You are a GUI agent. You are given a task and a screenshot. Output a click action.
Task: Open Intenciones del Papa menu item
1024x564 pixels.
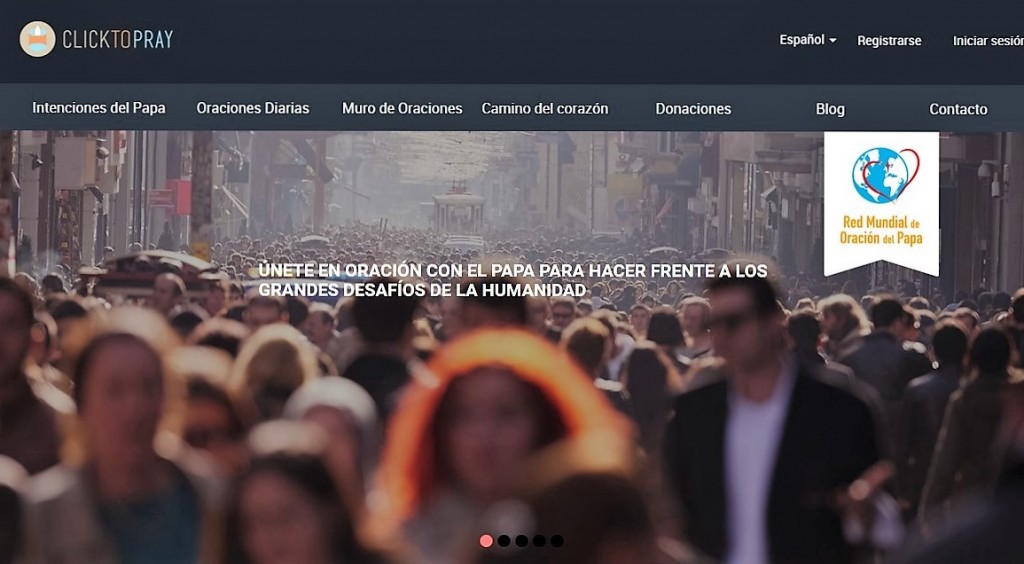(x=99, y=108)
